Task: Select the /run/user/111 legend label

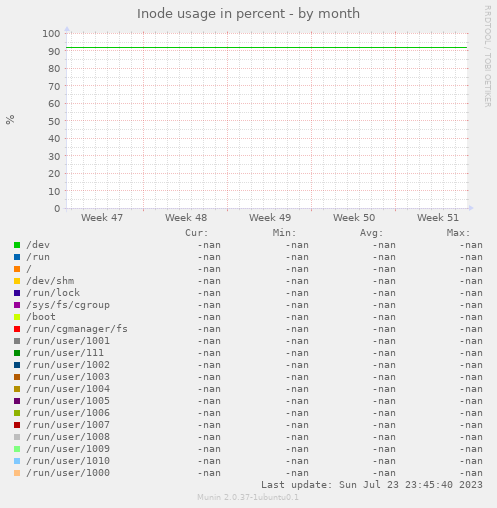Action: point(65,353)
